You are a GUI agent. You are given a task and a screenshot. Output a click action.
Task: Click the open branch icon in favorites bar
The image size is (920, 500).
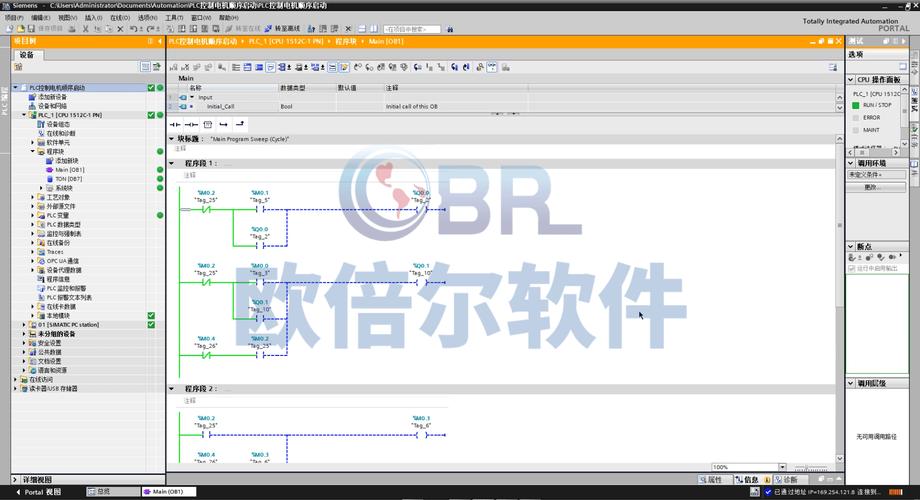pos(224,124)
